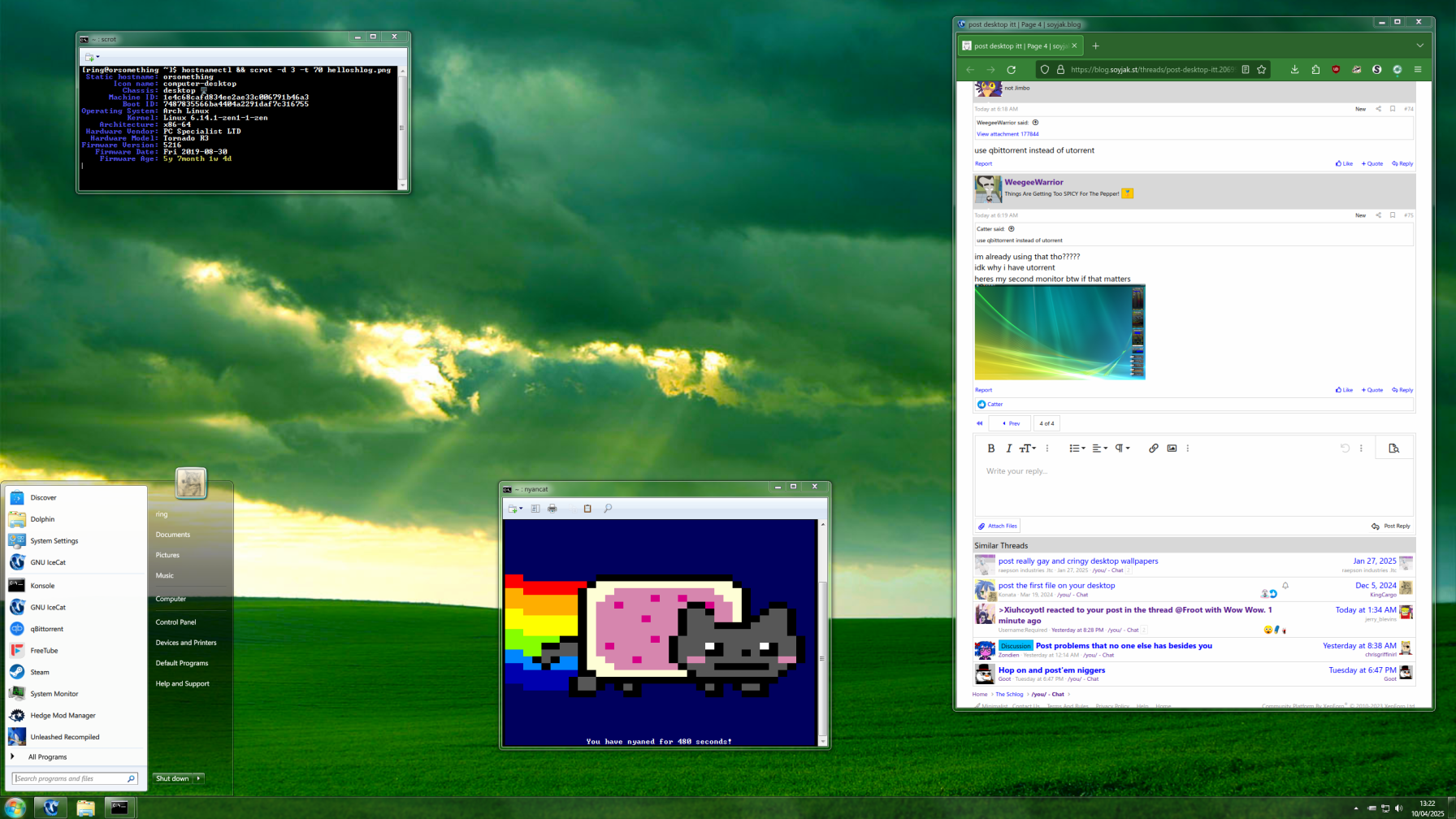This screenshot has width=1456, height=819.
Task: Insert a link in the reply editor
Action: pyautogui.click(x=1153, y=448)
